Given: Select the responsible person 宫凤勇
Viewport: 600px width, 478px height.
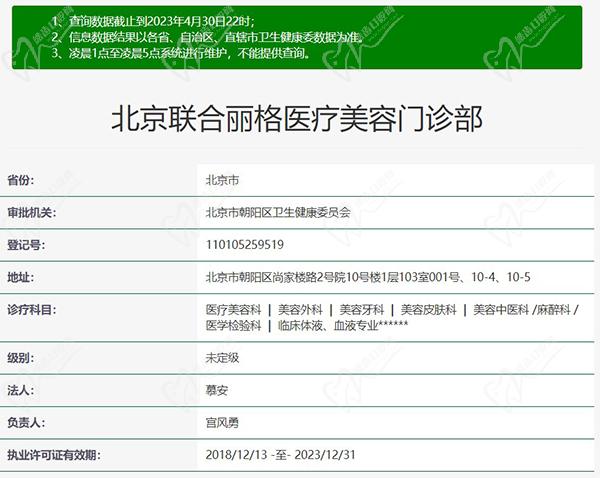Looking at the screenshot, I should pyautogui.click(x=222, y=422).
